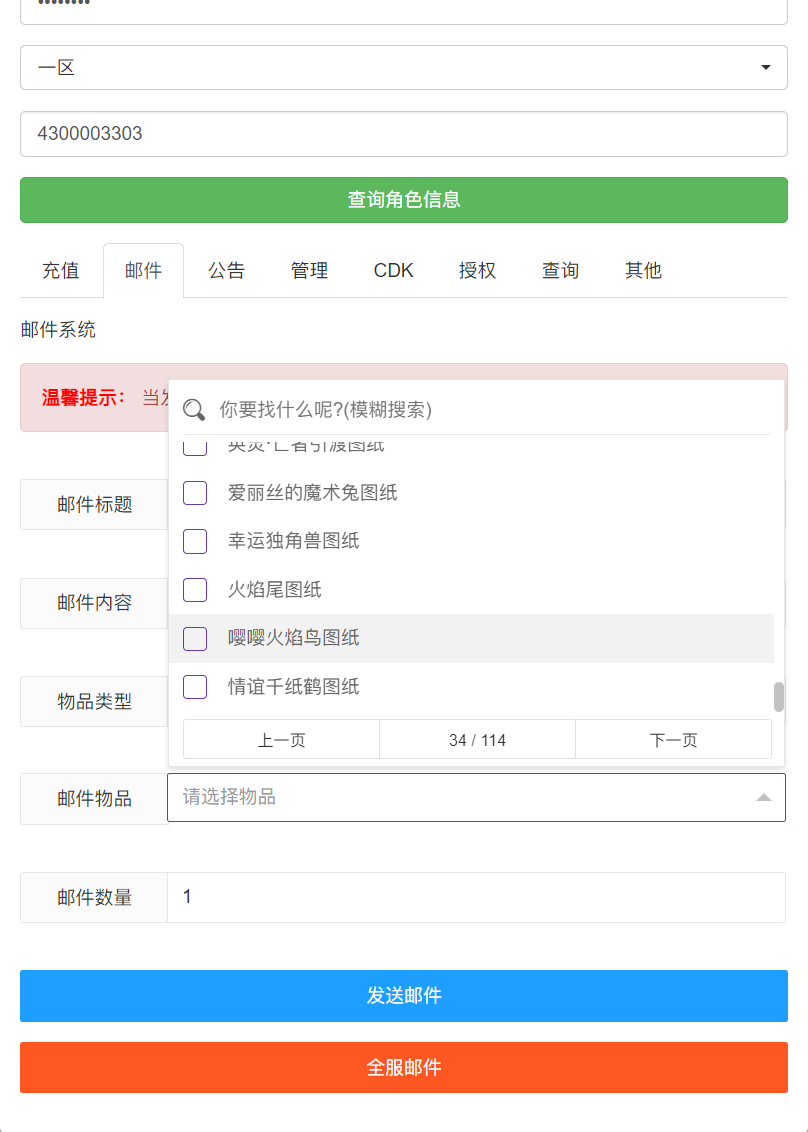
Task: Check the 爱丽丝的魔术兔图纸 item checkbox
Action: [x=194, y=493]
